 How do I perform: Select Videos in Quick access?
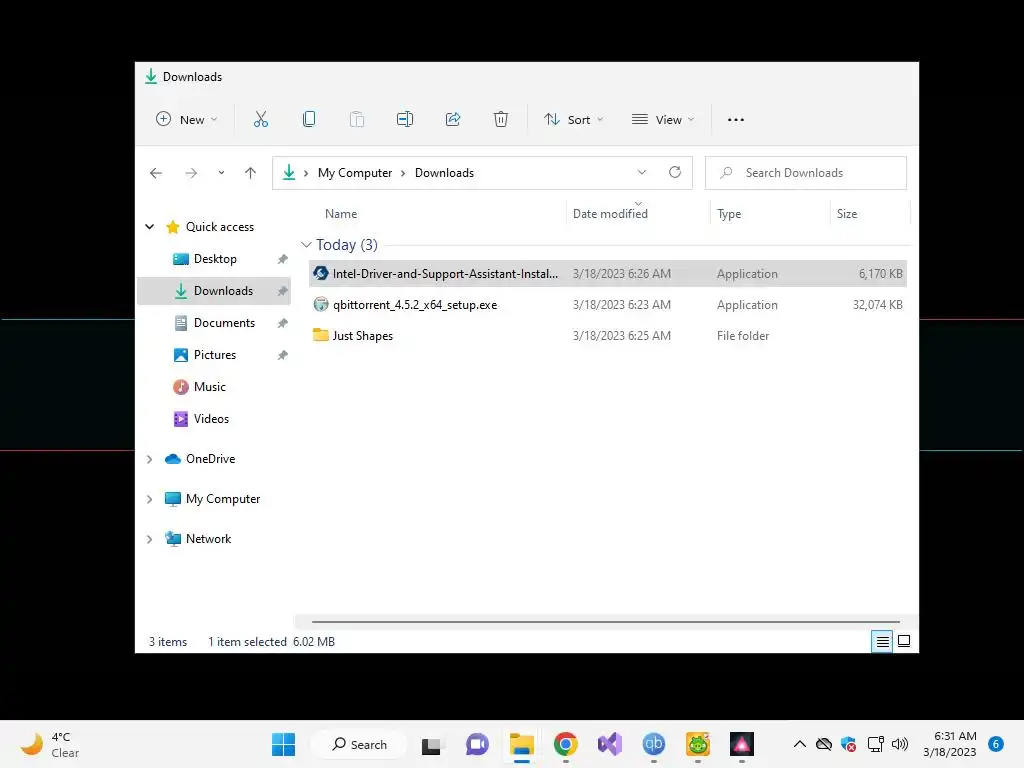(214, 419)
